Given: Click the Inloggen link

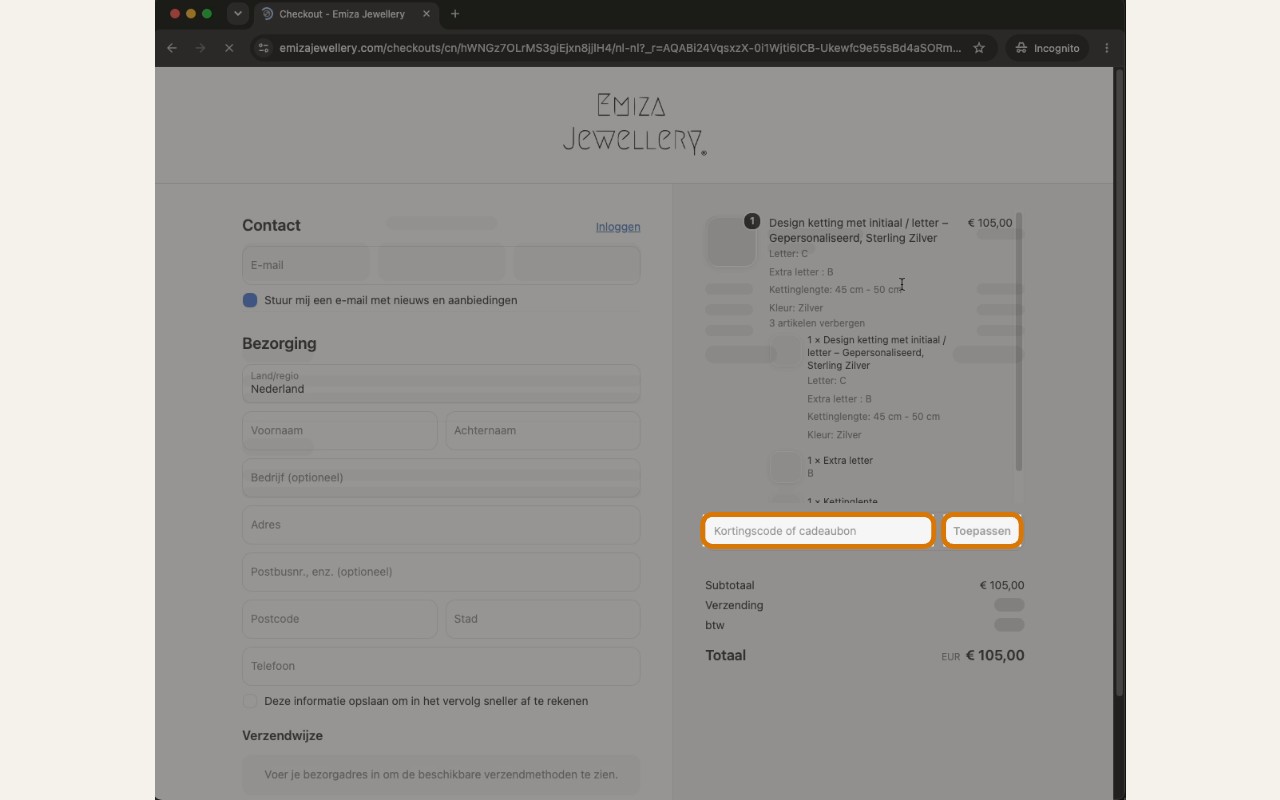Looking at the screenshot, I should tap(618, 227).
